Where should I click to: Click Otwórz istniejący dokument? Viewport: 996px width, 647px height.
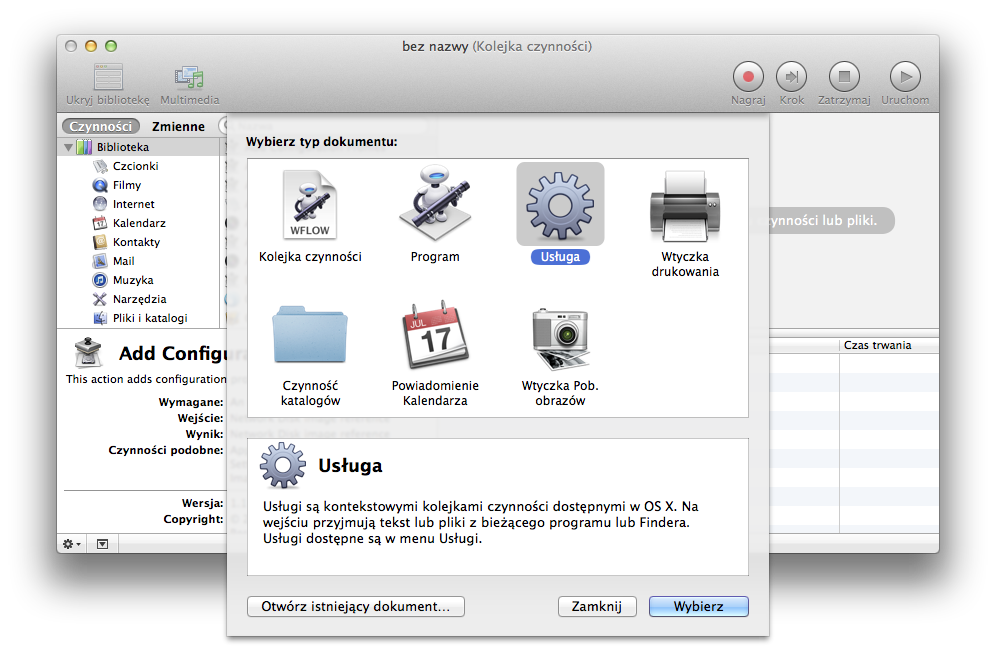355,606
